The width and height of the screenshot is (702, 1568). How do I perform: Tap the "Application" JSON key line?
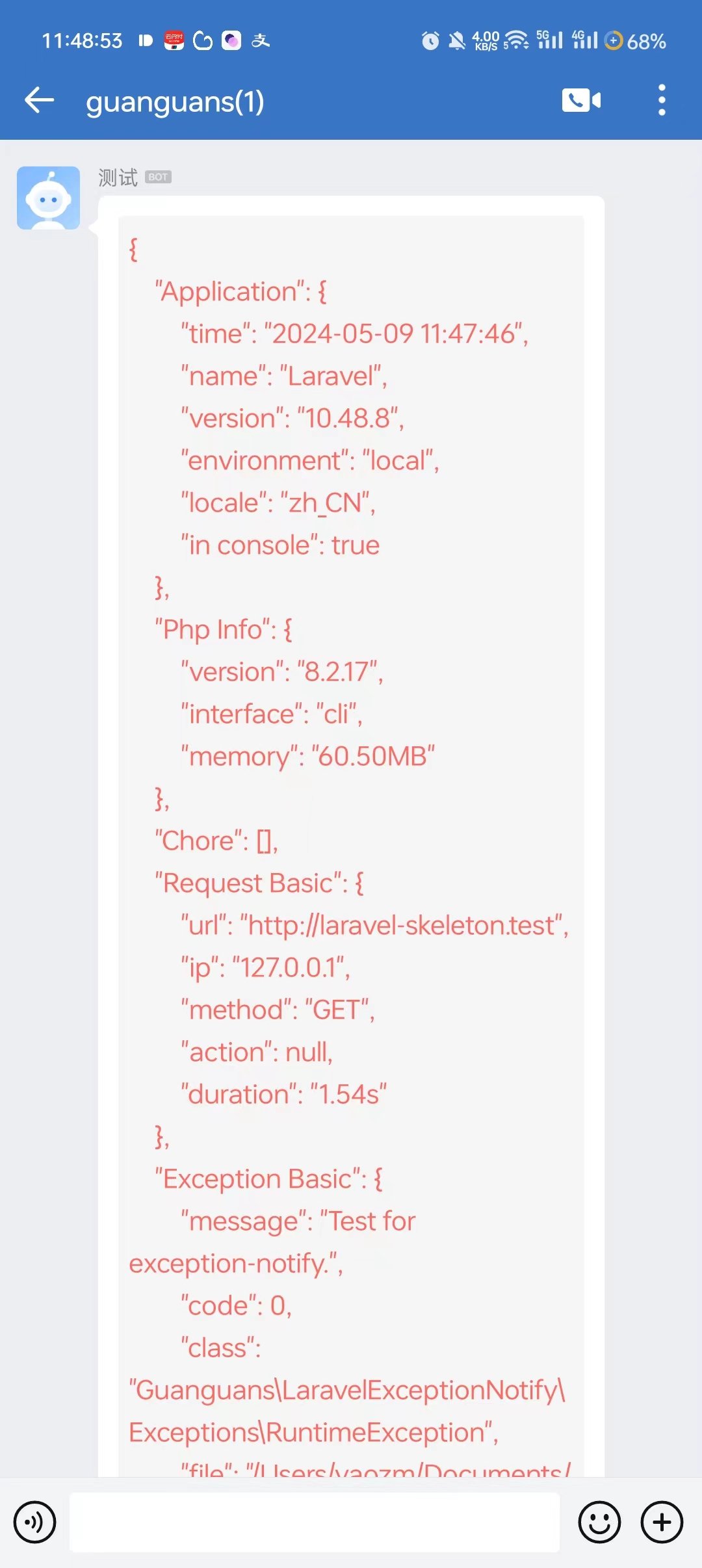tap(240, 291)
